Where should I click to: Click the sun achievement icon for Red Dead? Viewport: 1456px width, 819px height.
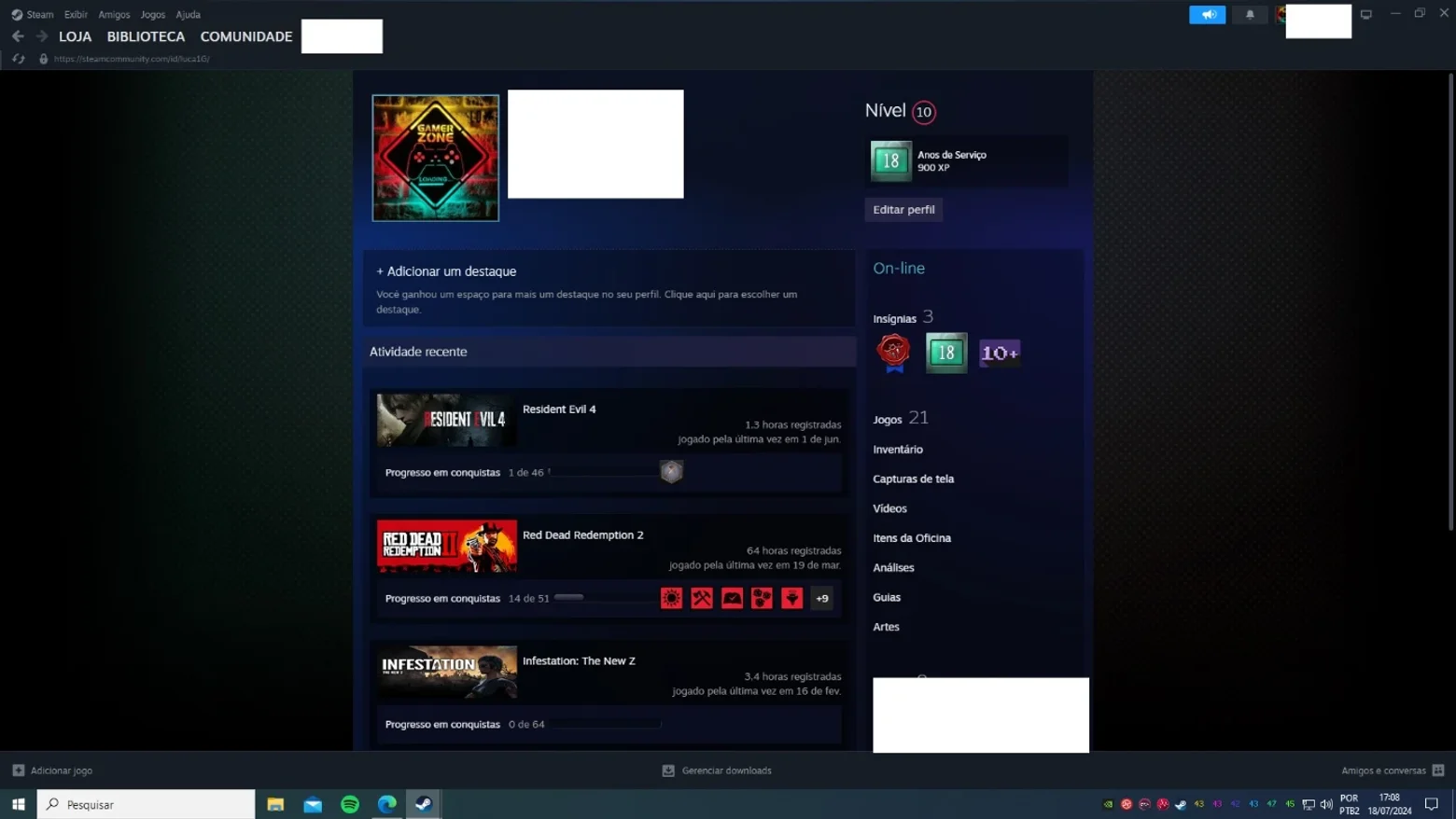pyautogui.click(x=671, y=598)
